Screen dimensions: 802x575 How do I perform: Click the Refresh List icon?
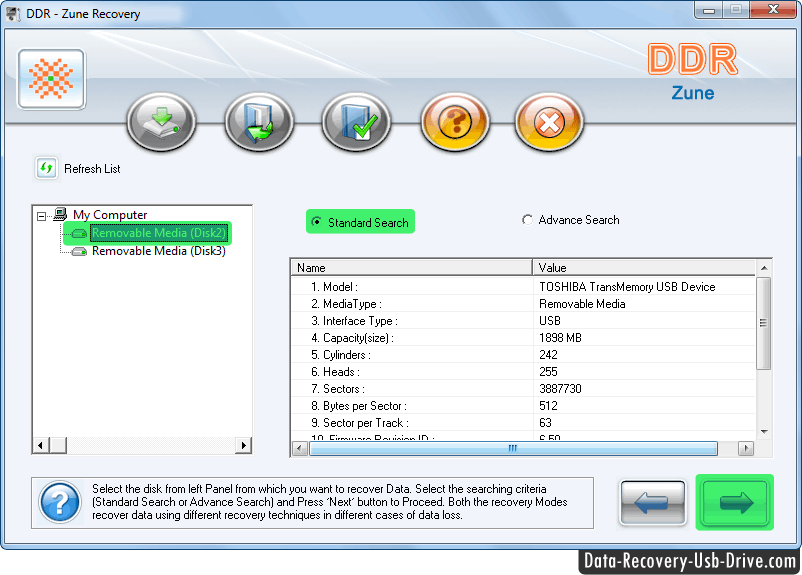click(47, 168)
